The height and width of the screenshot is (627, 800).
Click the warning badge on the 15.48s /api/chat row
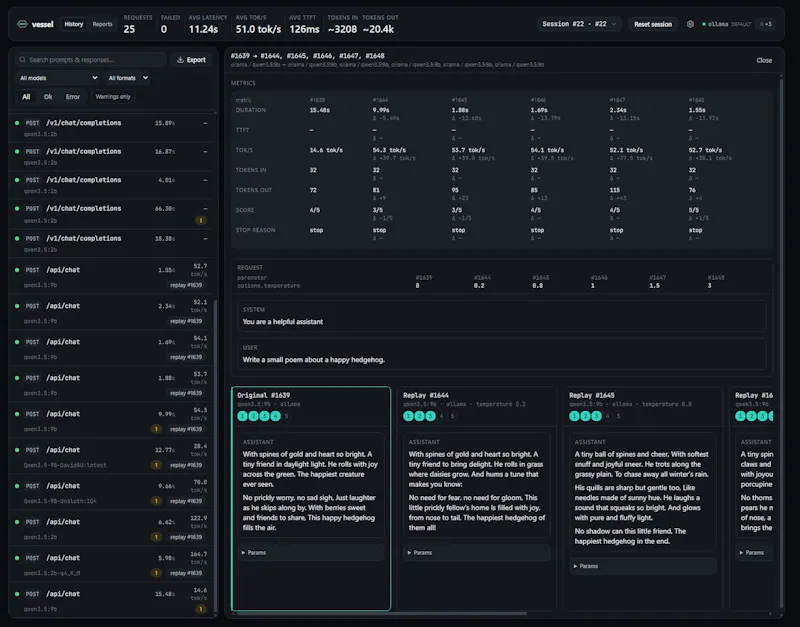click(201, 609)
